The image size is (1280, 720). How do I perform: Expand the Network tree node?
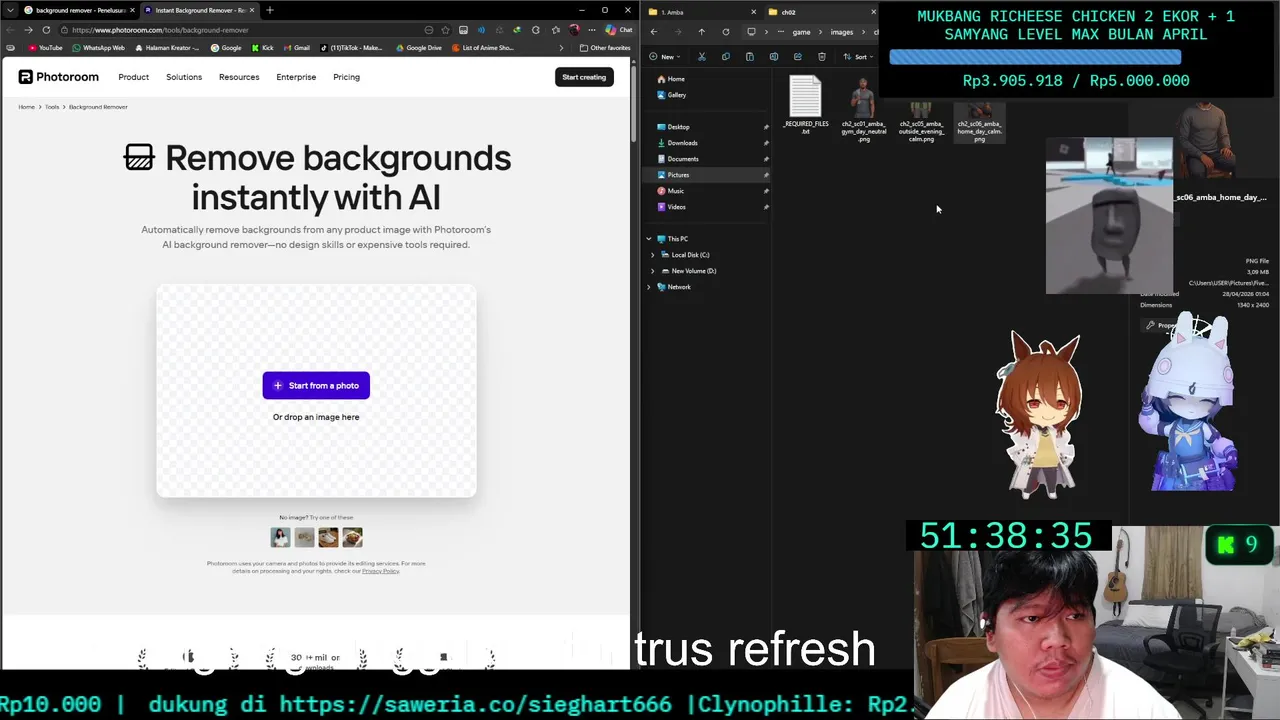649,287
